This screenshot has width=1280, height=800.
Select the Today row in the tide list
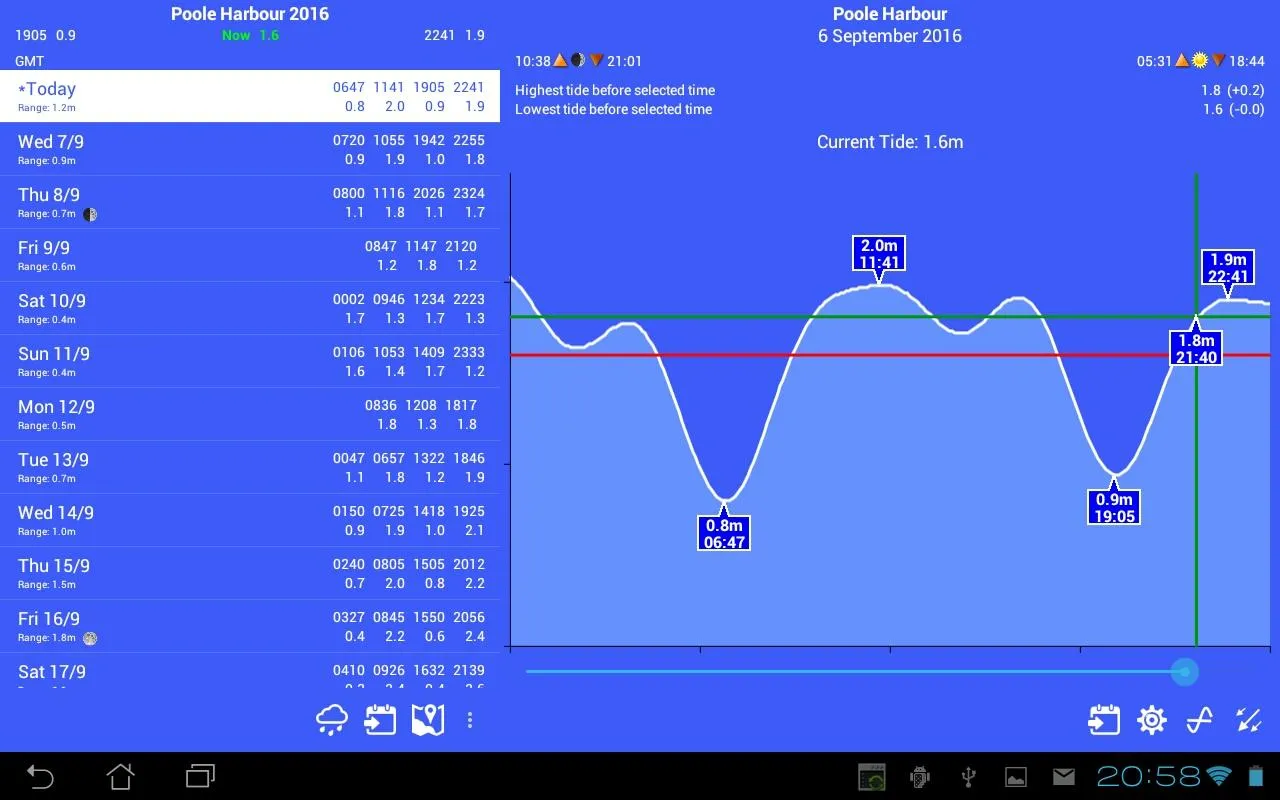click(x=250, y=96)
